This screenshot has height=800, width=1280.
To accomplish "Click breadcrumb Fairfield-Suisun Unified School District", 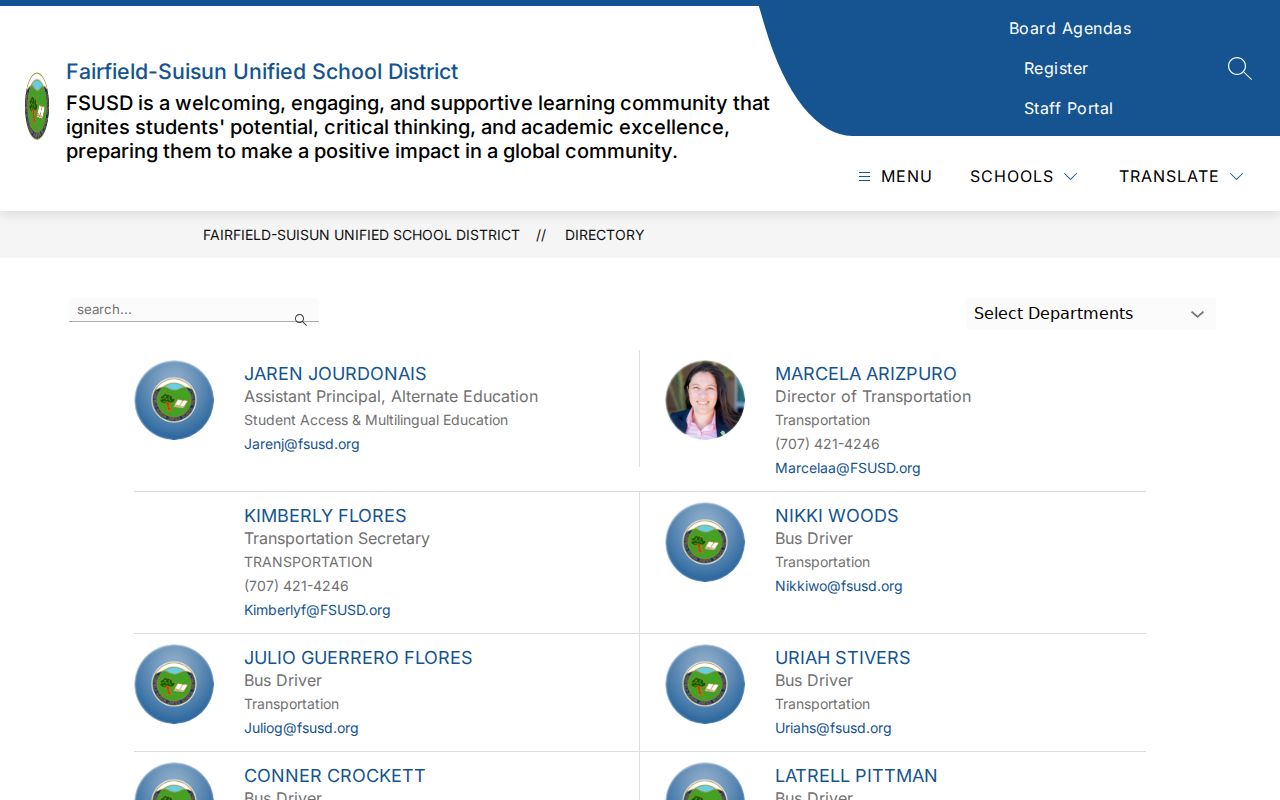I will pos(361,235).
